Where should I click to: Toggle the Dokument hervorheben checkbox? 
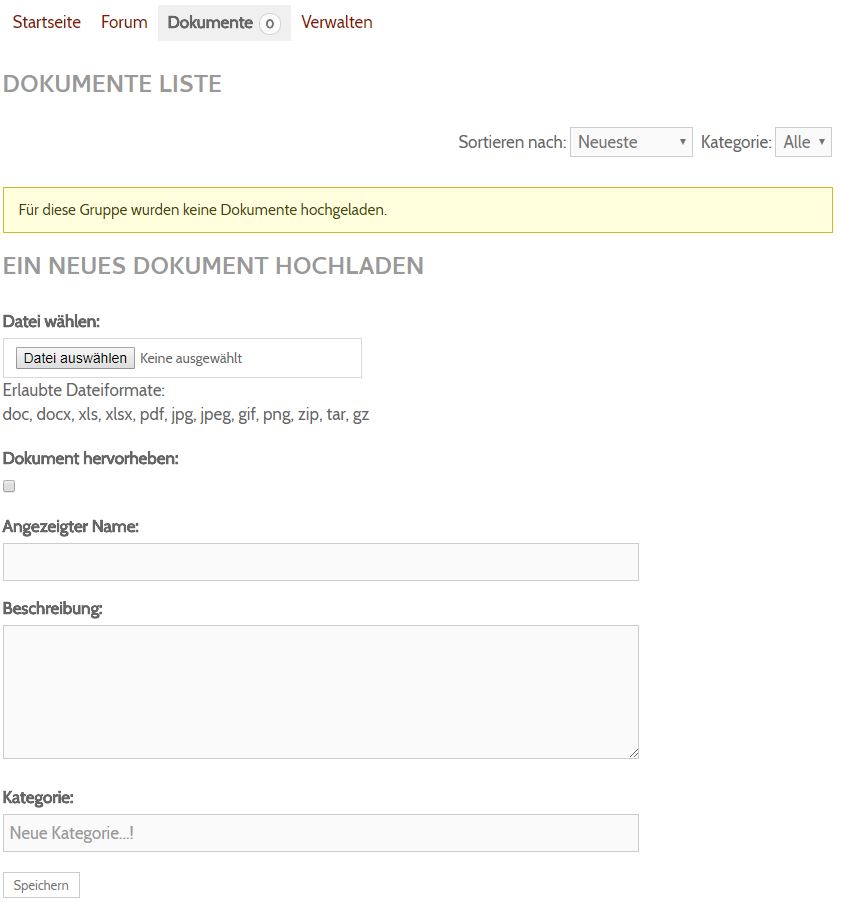(x=9, y=487)
